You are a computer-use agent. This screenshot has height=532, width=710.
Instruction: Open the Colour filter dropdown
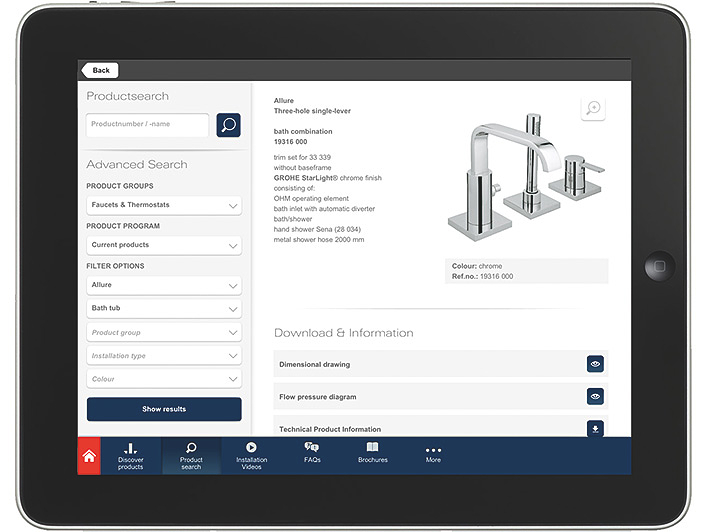[x=164, y=379]
